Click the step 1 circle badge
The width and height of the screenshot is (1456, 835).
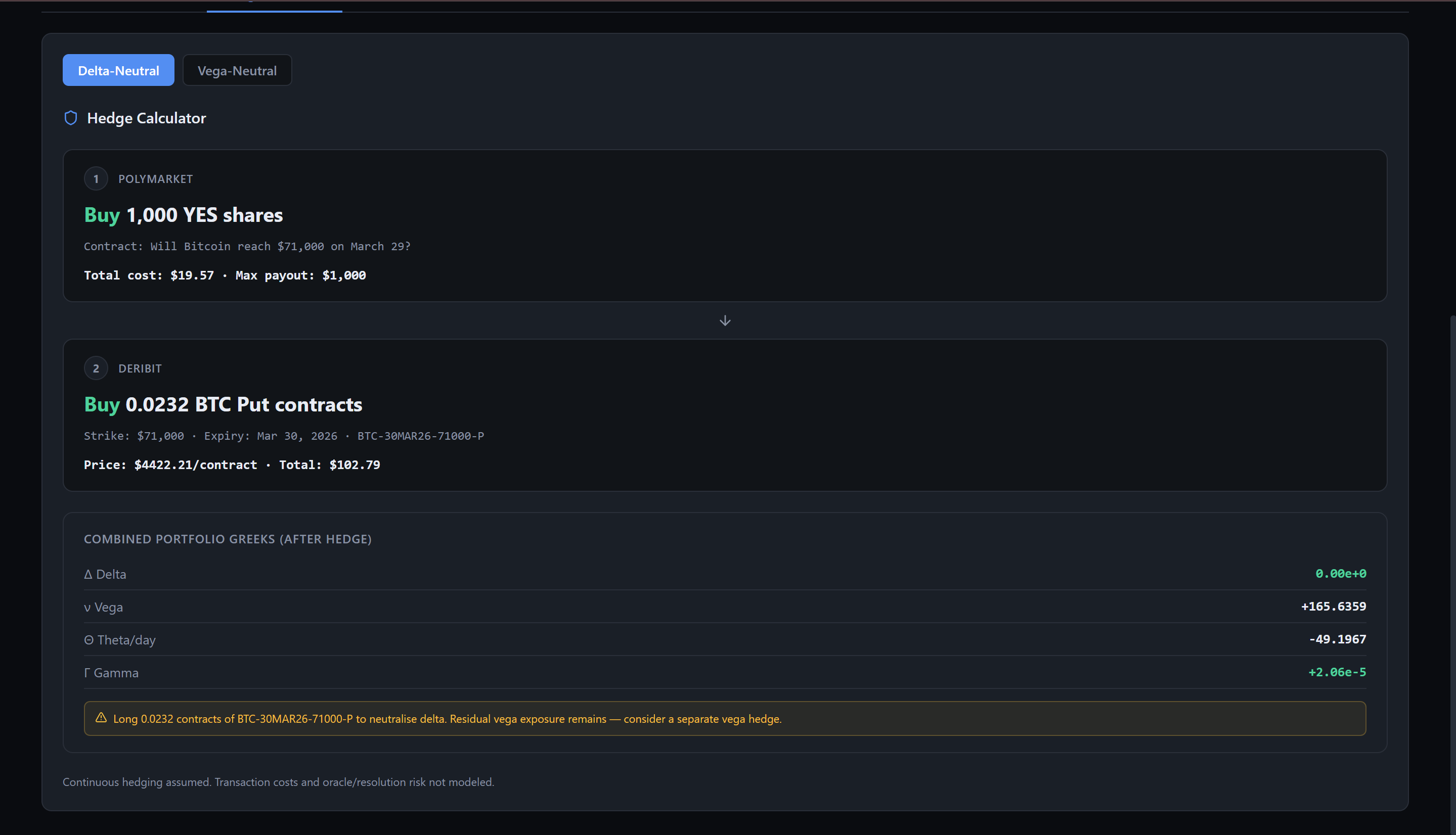point(96,179)
